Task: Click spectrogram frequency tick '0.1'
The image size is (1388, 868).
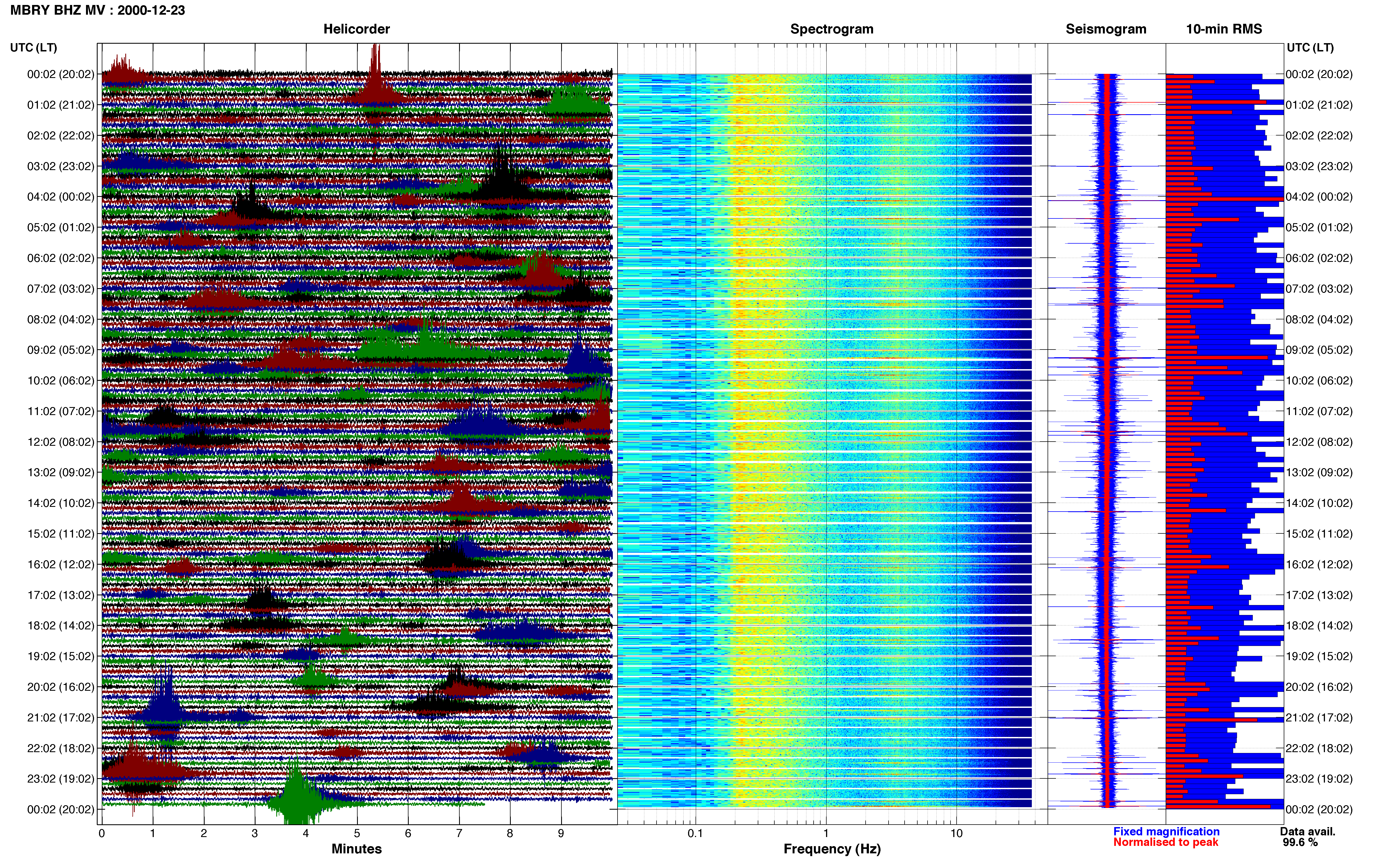Action: tap(695, 833)
